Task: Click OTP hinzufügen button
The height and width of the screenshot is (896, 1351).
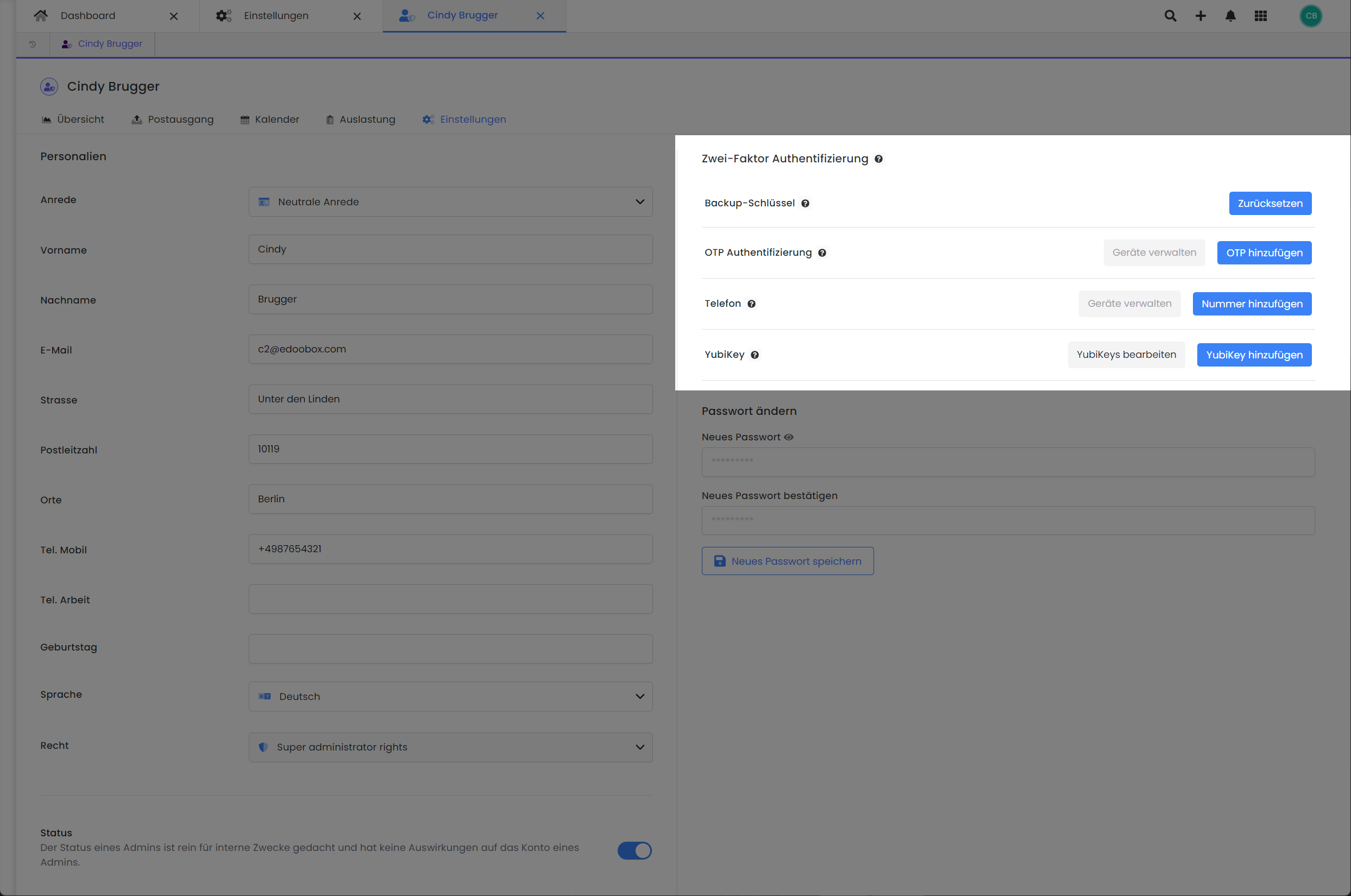Action: [x=1264, y=252]
